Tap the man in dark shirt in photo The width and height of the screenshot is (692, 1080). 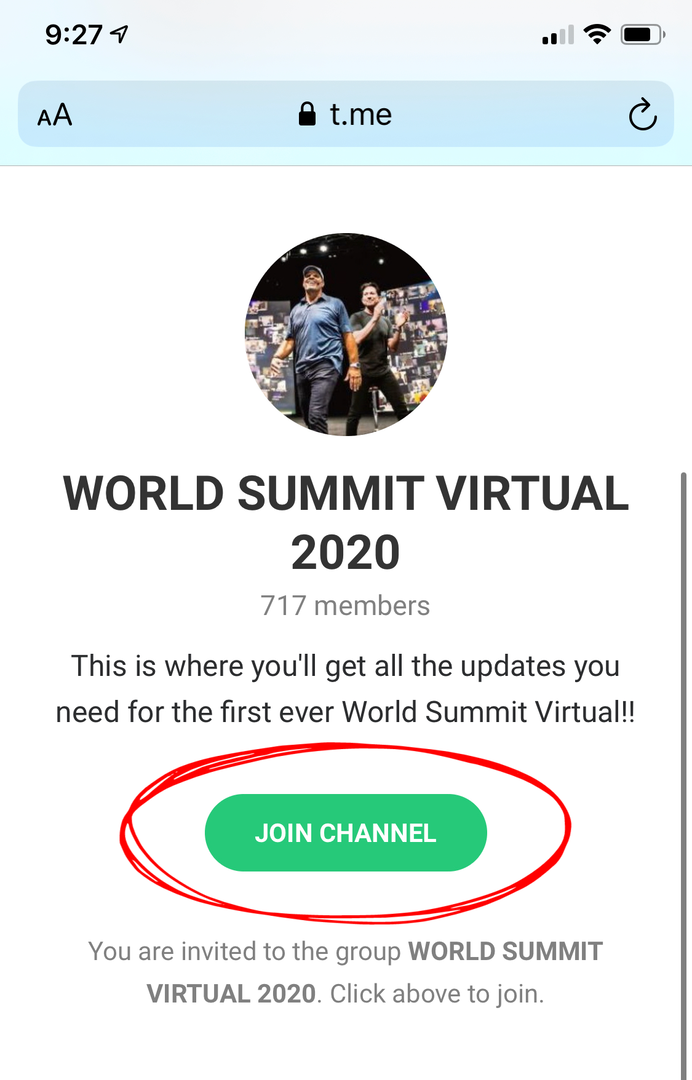click(377, 355)
